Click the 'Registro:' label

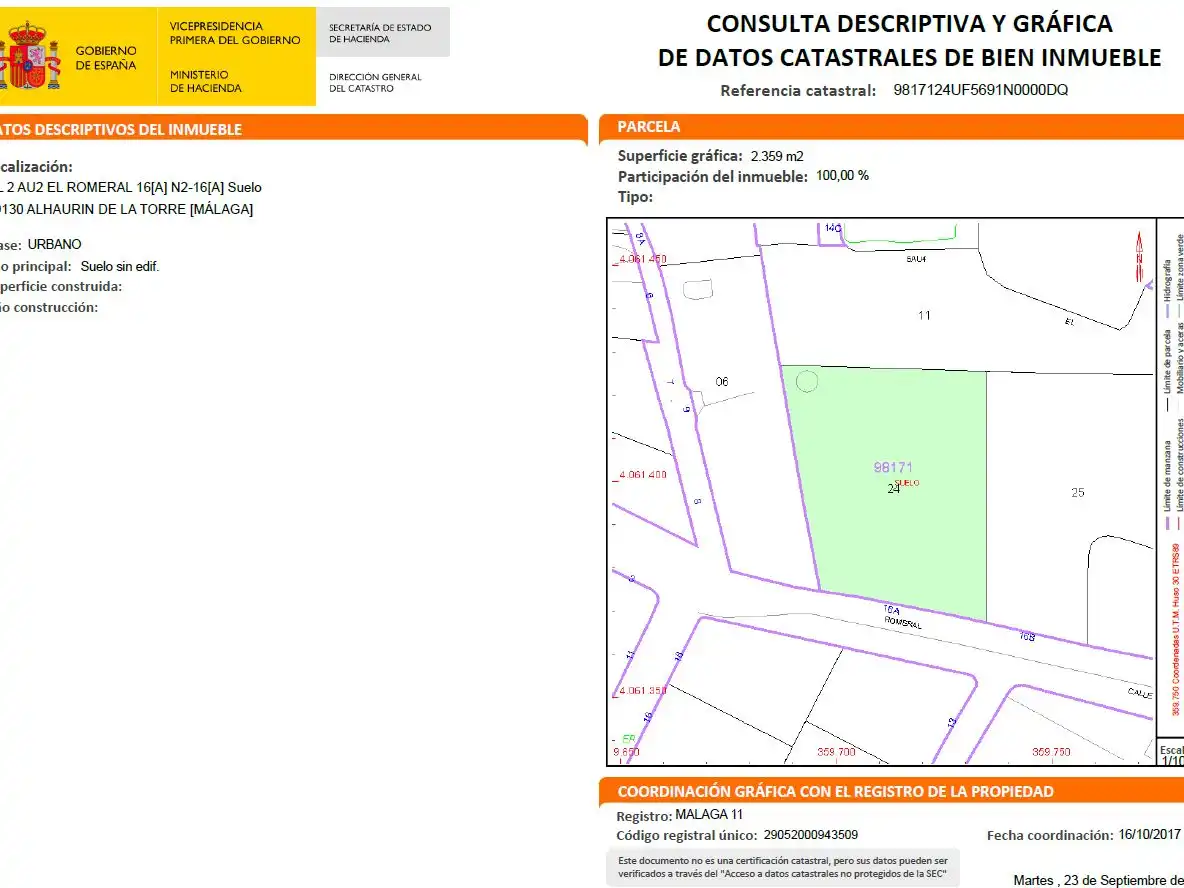(644, 816)
